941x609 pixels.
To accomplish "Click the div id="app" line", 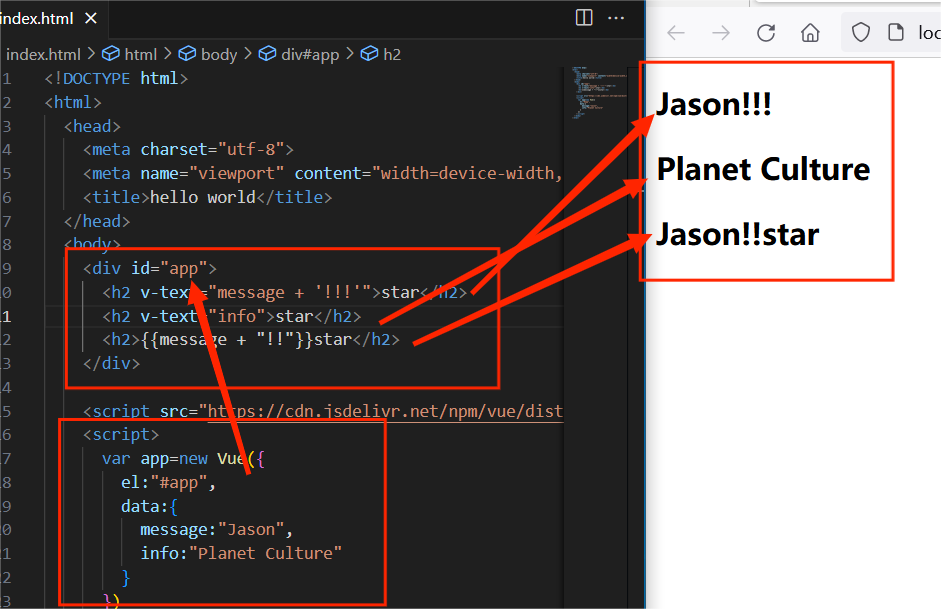I will [150, 268].
